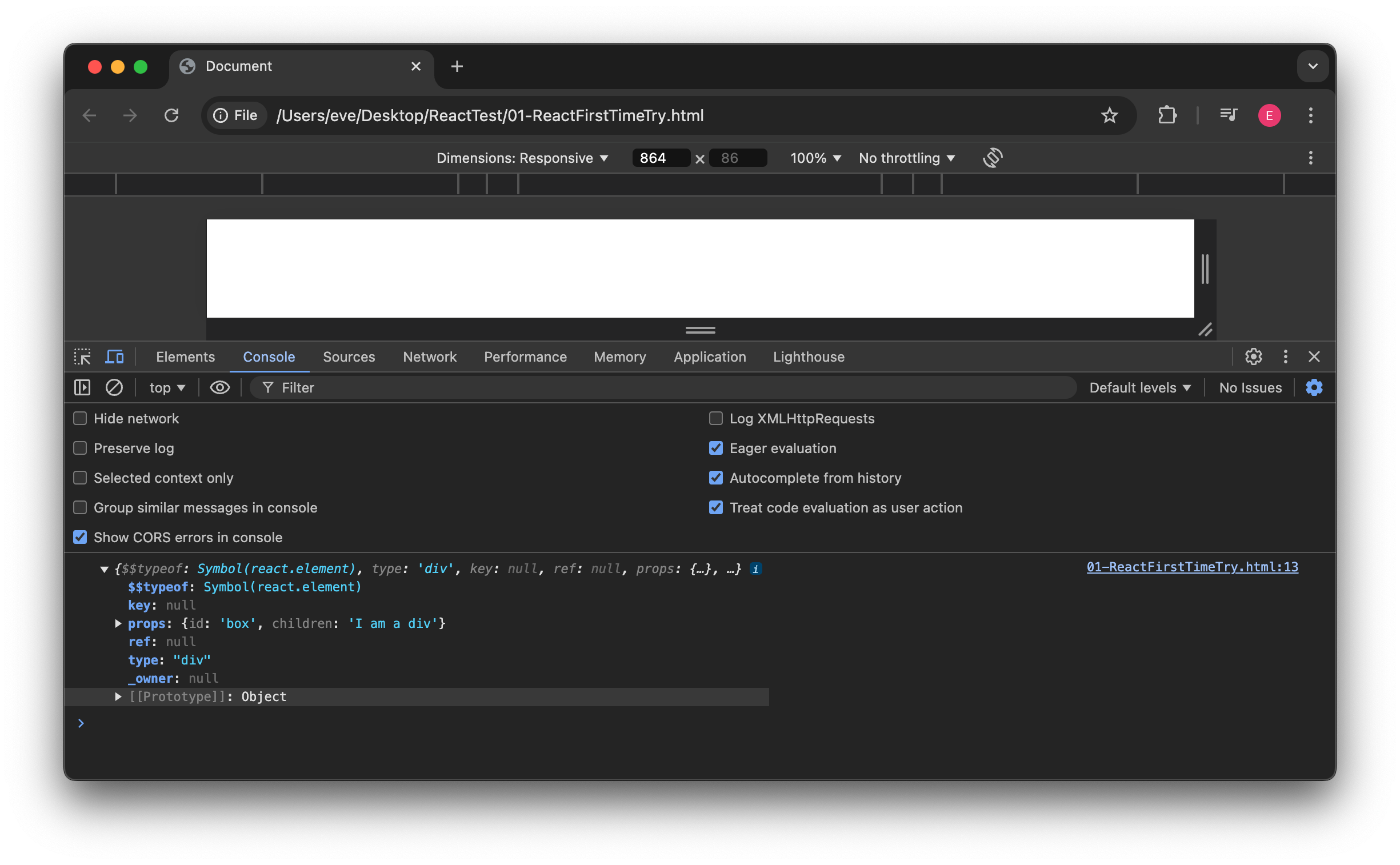Create a live expression with the eye icon
Viewport: 1400px width, 865px height.
coord(219,387)
